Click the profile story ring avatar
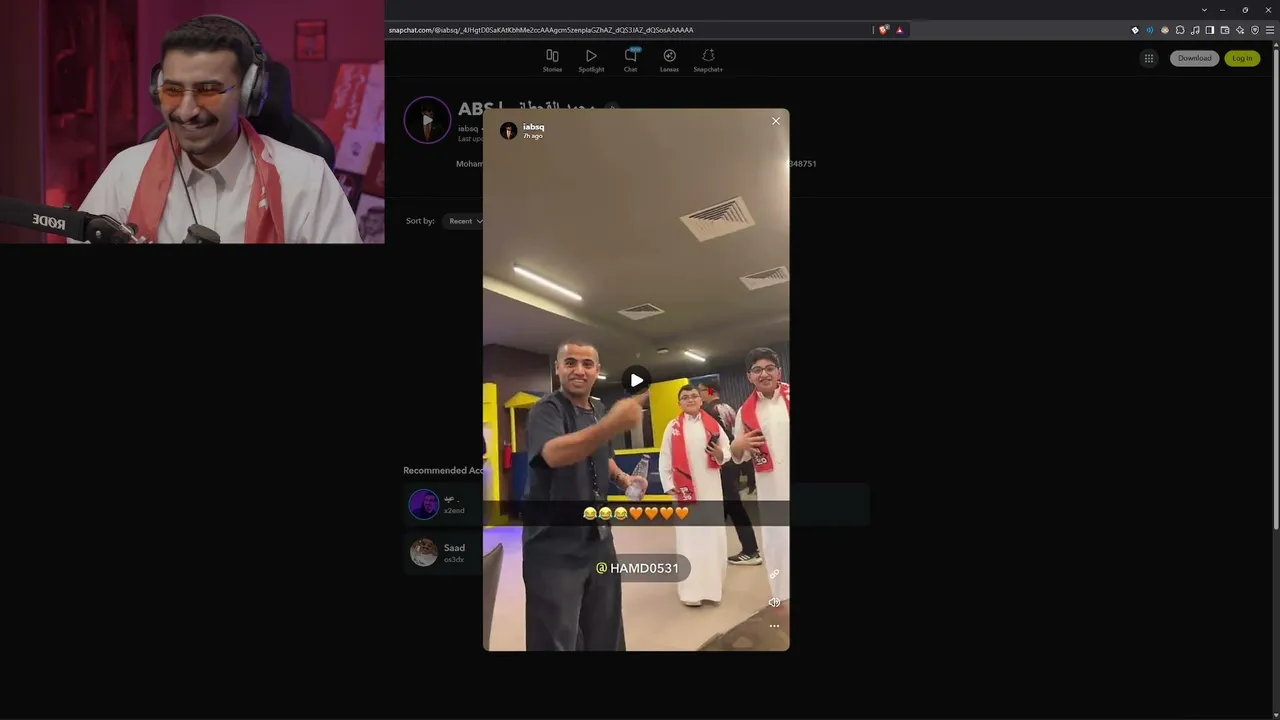1280x720 pixels. coord(427,120)
